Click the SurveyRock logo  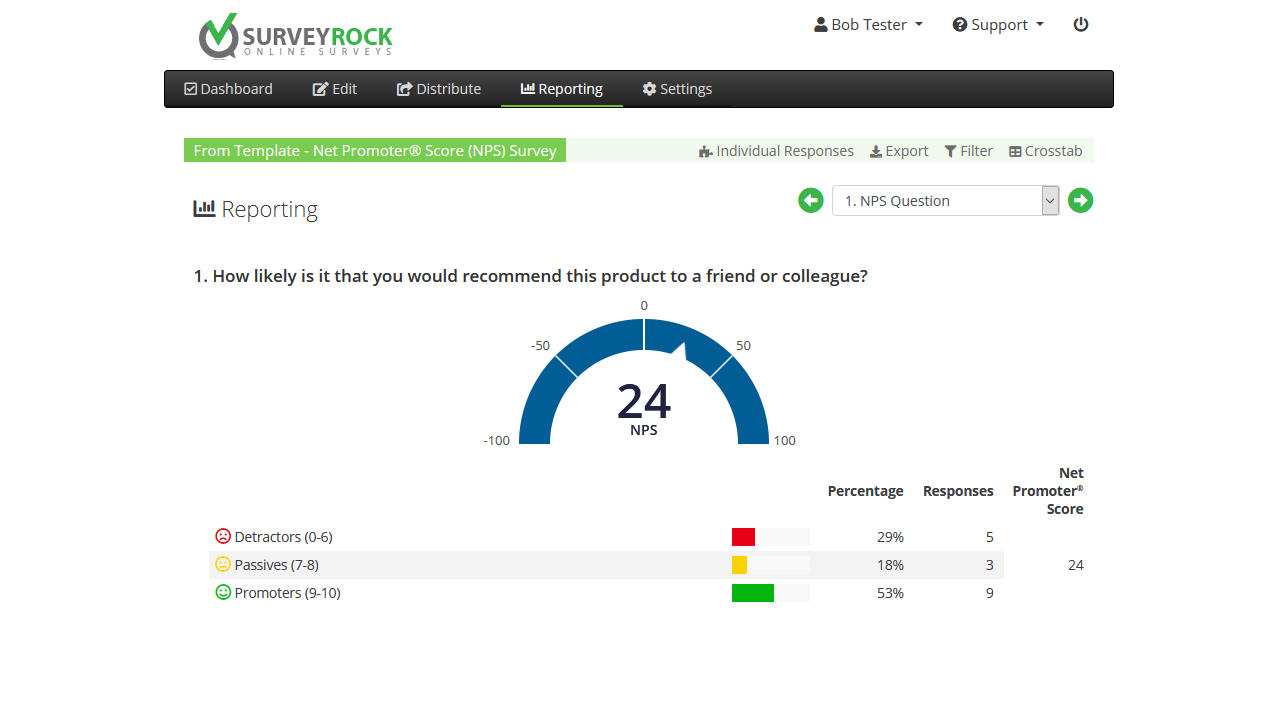click(x=295, y=37)
